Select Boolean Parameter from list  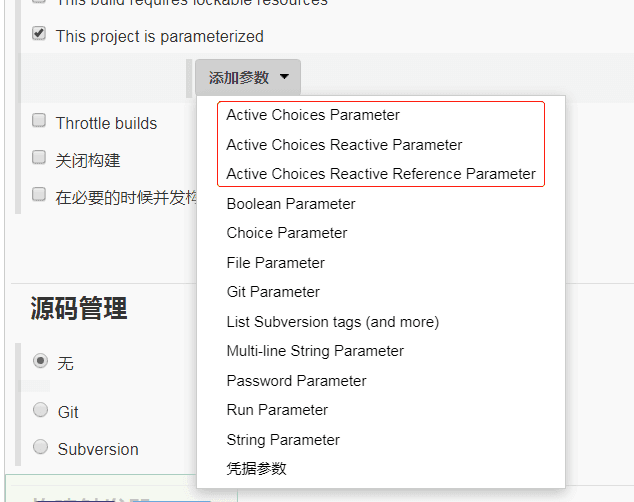[x=291, y=204]
